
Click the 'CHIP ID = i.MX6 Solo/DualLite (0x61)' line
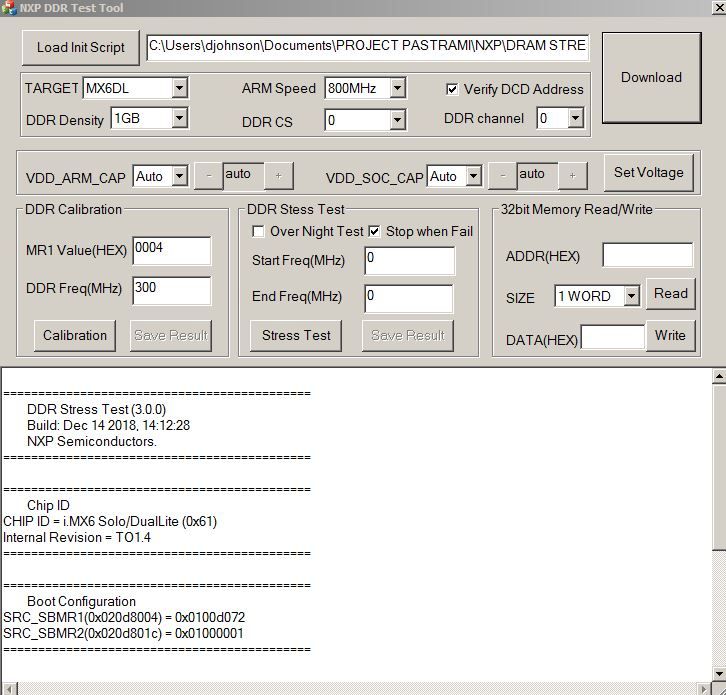click(x=110, y=521)
